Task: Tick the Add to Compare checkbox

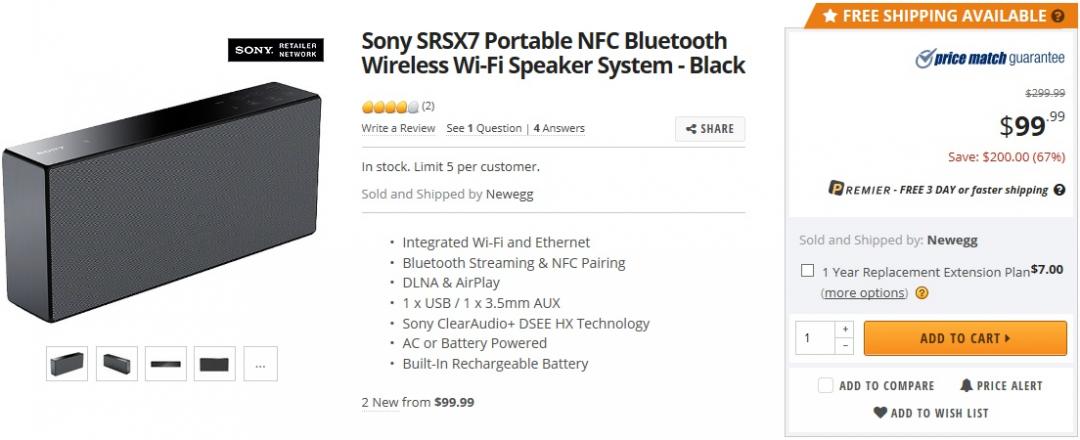Action: point(825,385)
